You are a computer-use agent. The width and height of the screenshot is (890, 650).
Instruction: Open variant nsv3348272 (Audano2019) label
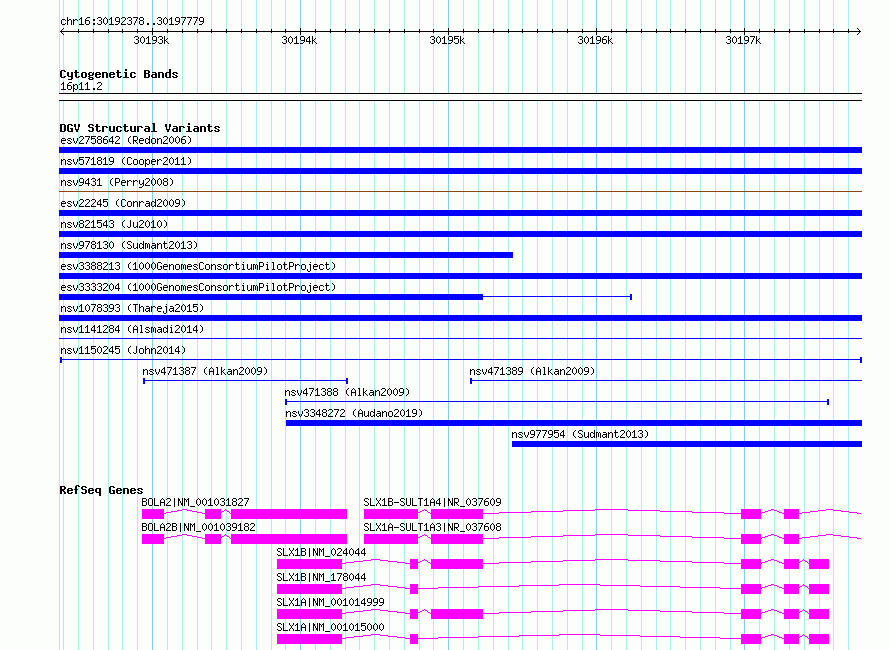354,413
